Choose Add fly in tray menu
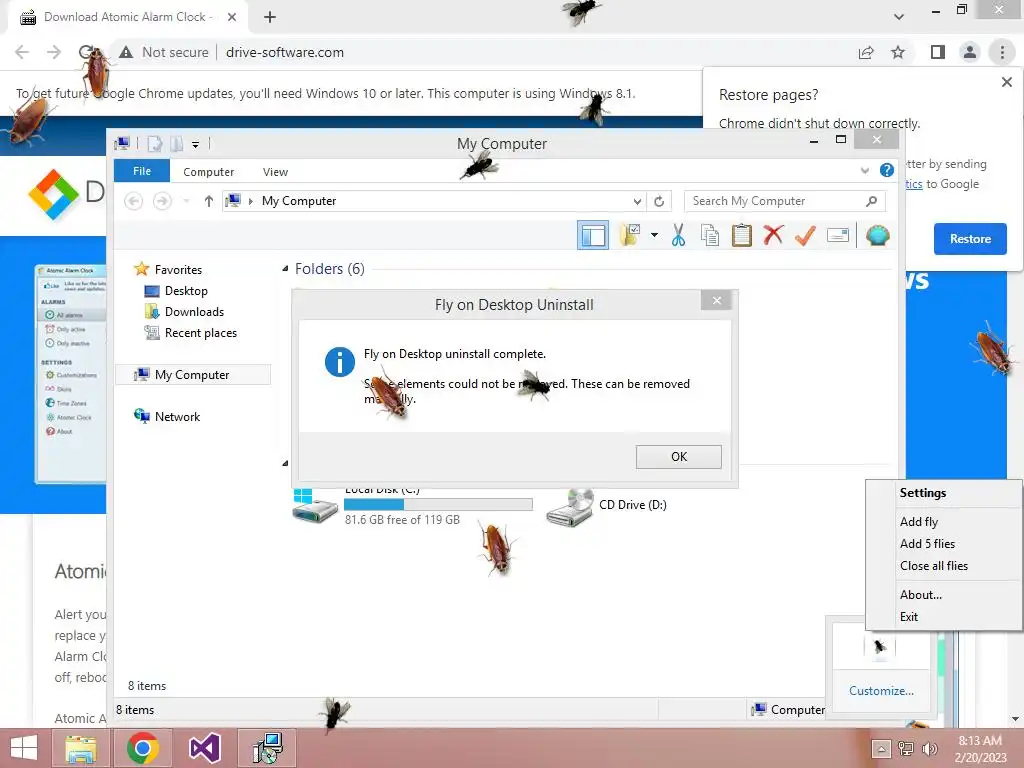Viewport: 1024px width, 768px height. (919, 521)
